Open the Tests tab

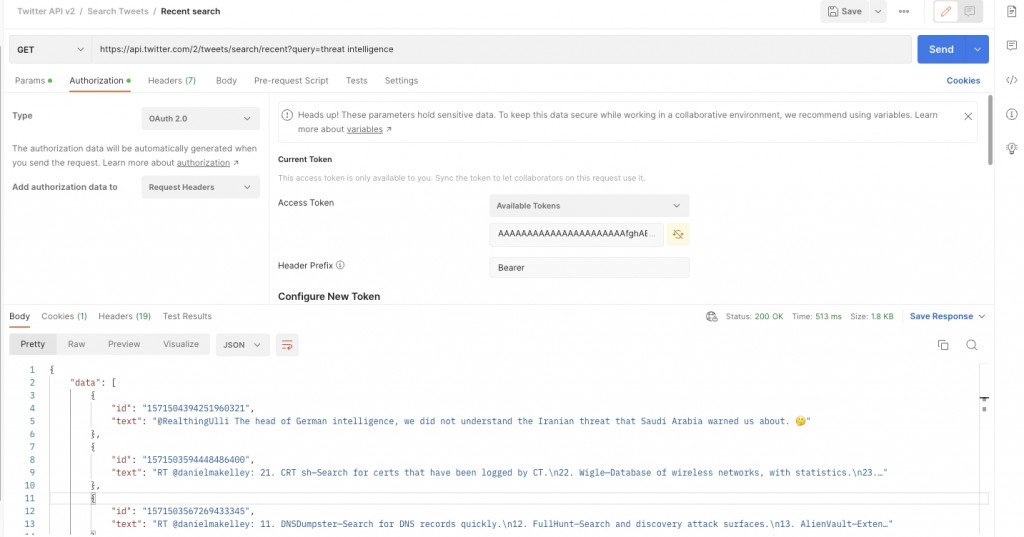pyautogui.click(x=357, y=81)
